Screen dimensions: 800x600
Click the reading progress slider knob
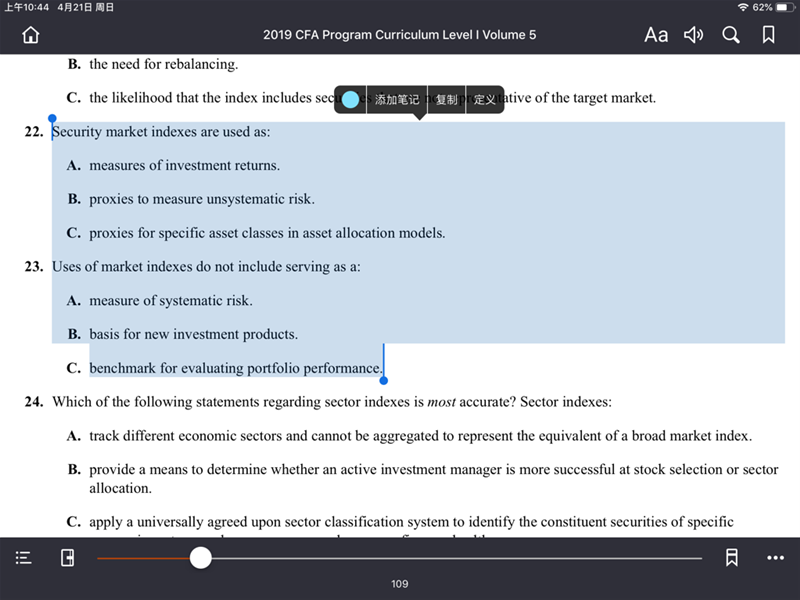[x=201, y=558]
